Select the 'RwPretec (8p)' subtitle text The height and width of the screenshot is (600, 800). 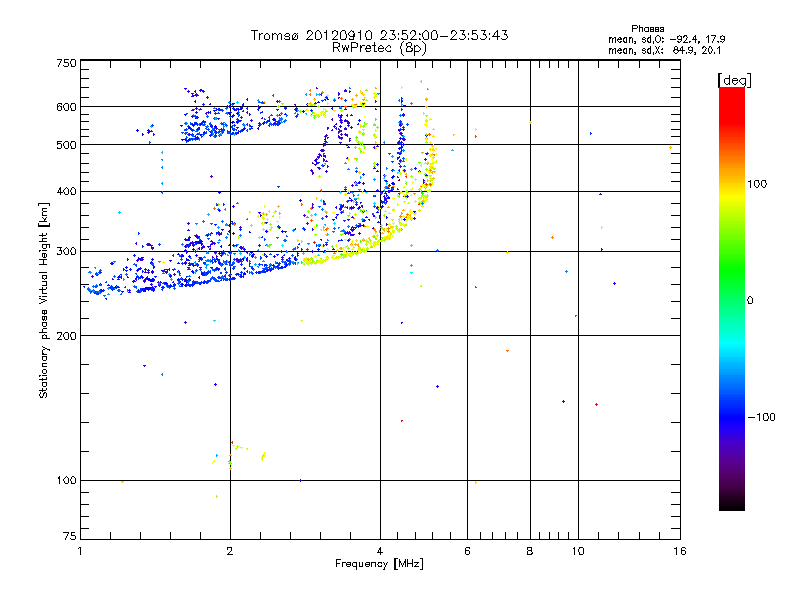click(379, 48)
